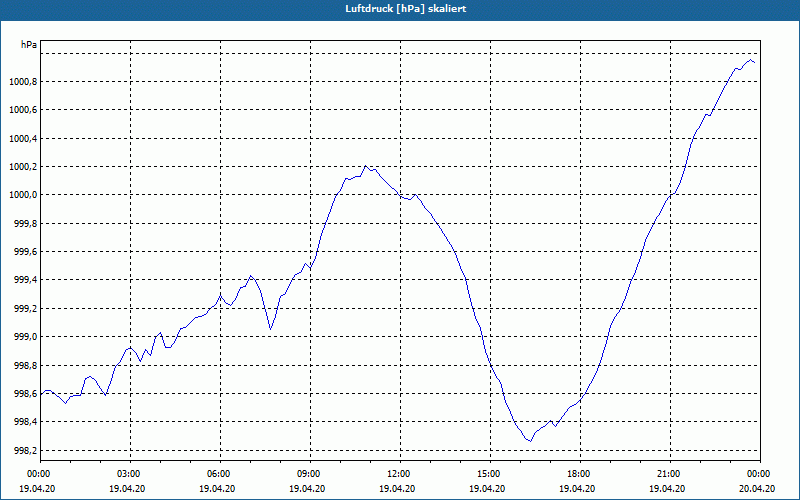Click the y-axis label '1000,4'

[22, 138]
